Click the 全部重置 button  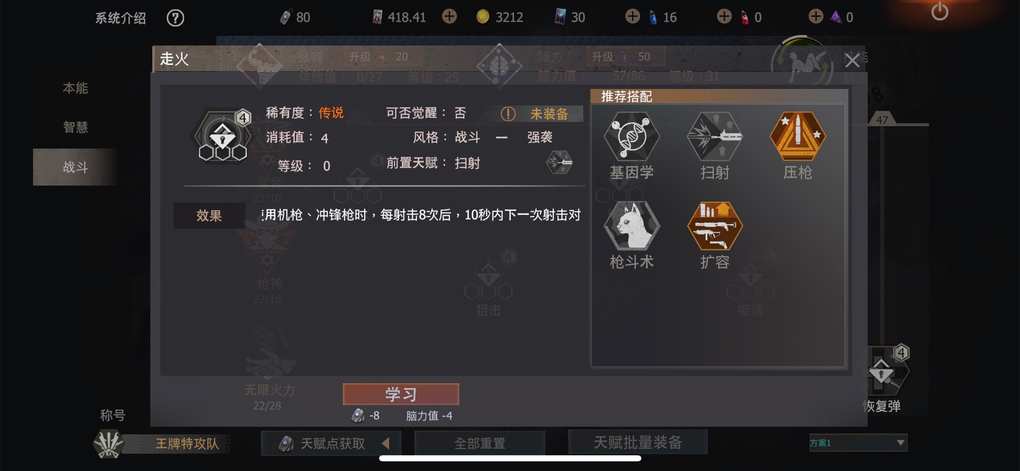pos(479,444)
